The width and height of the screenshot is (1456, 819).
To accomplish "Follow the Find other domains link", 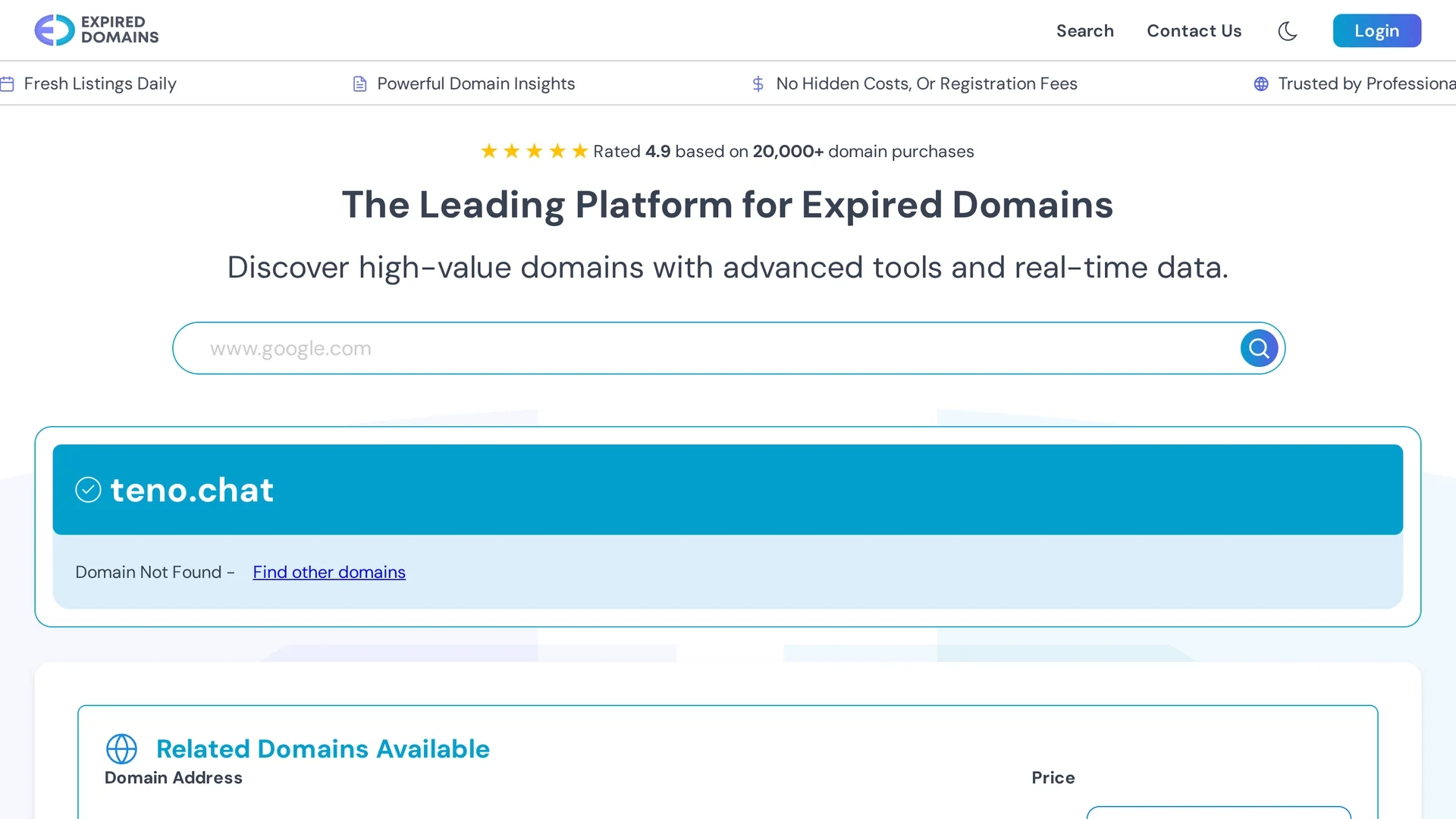I will click(329, 572).
